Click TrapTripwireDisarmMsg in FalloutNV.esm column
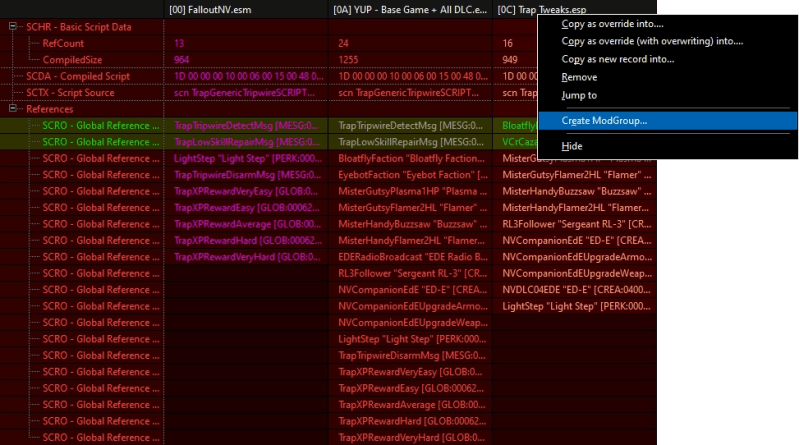Screen dimensions: 799x445 [247, 175]
